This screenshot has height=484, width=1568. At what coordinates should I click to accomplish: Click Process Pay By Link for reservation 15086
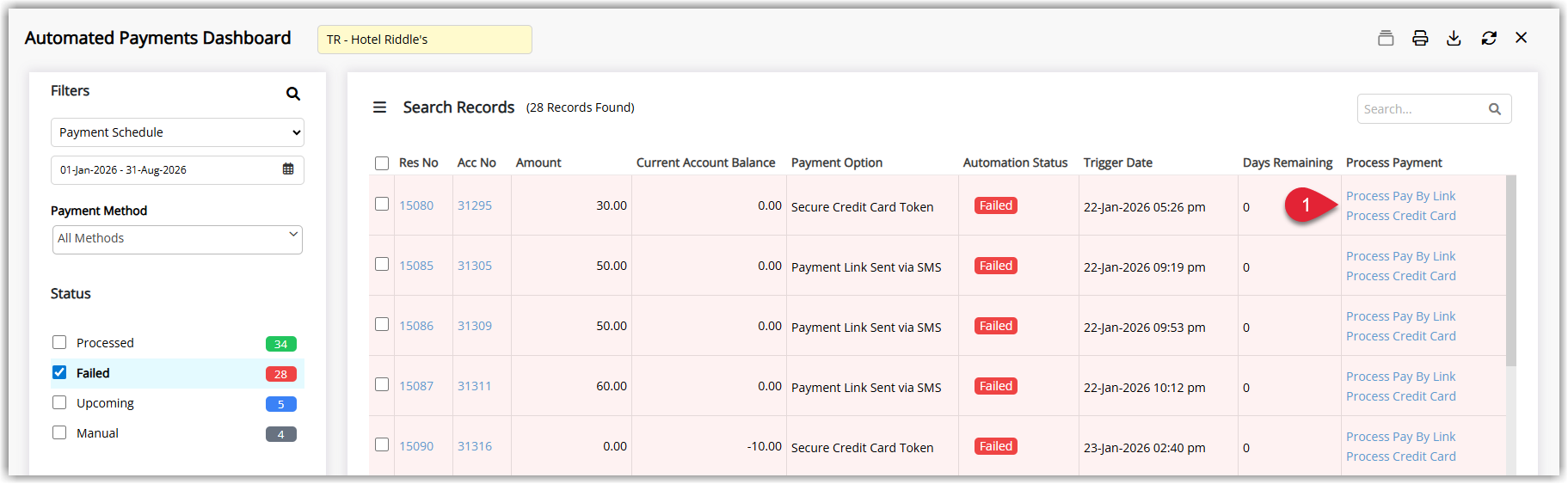point(1401,316)
